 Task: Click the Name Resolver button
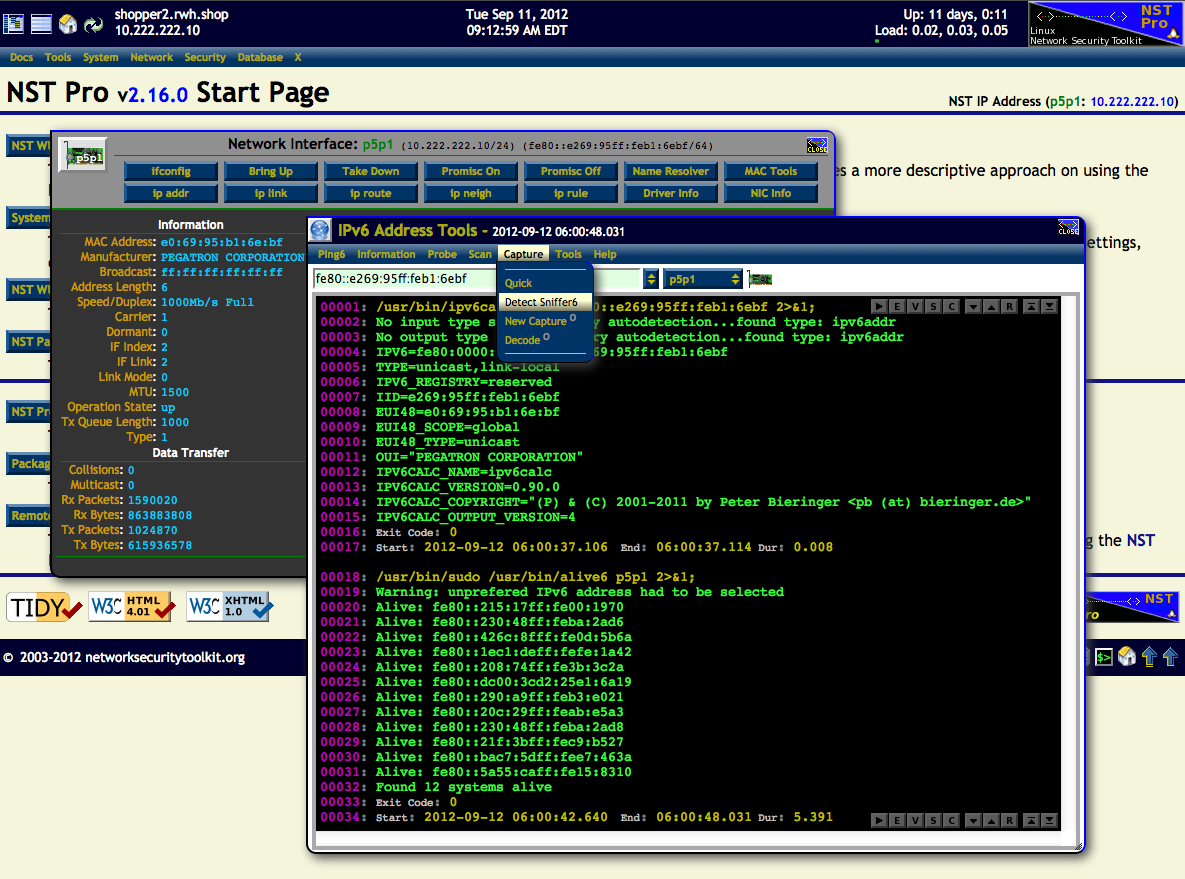point(670,172)
